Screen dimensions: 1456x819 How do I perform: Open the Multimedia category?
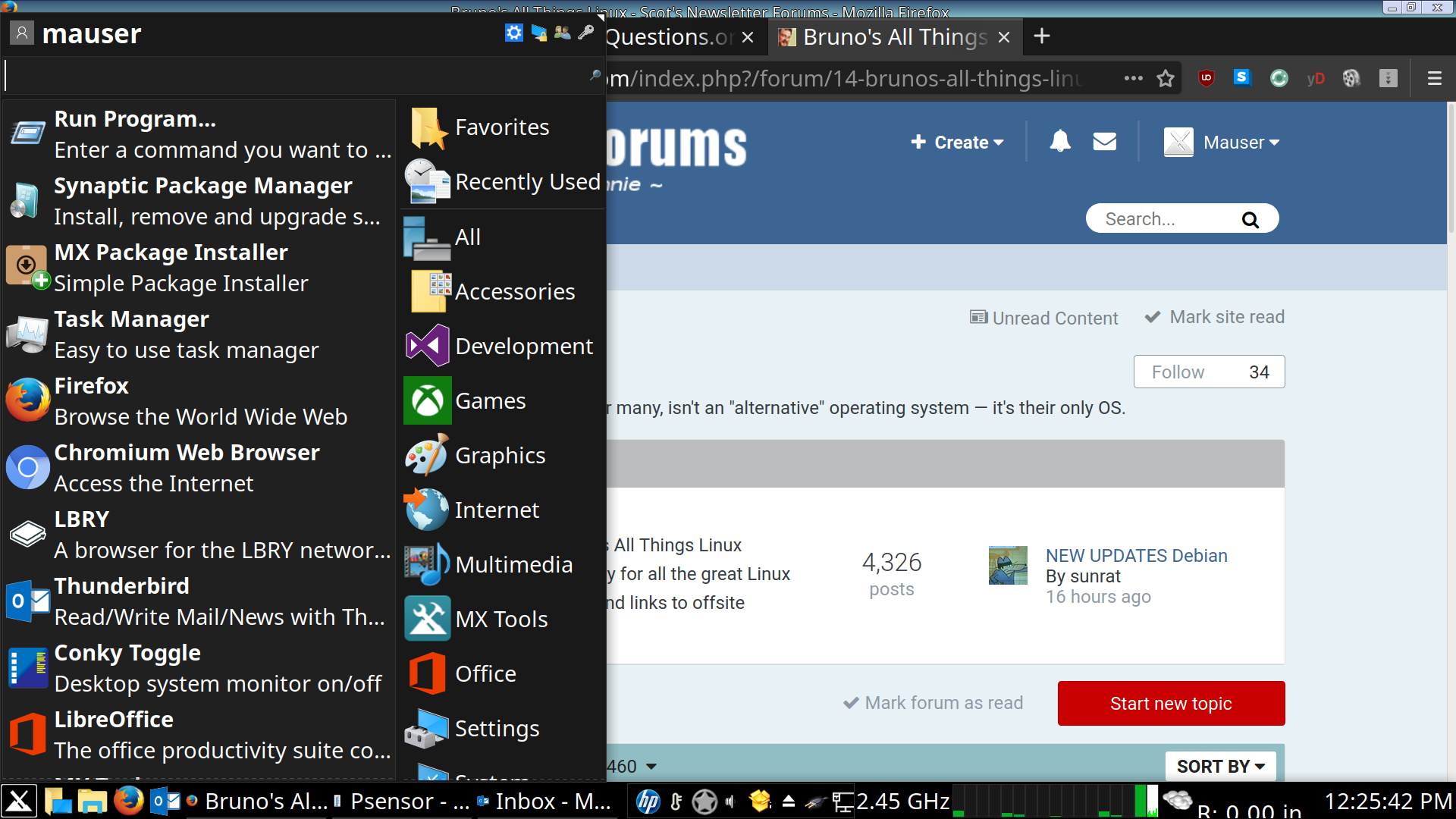[502, 564]
